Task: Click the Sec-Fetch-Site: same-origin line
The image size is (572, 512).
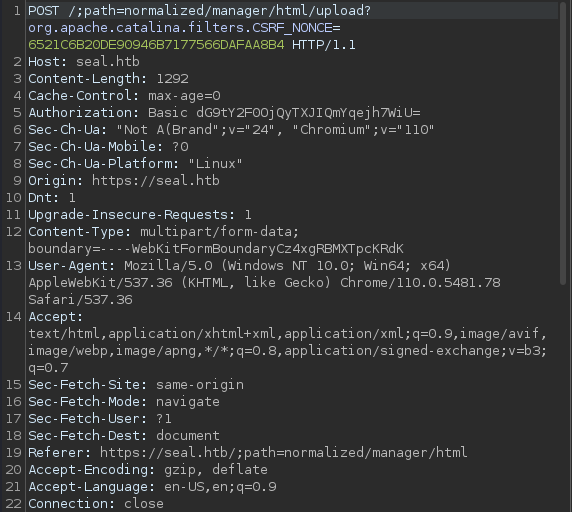Action: click(136, 384)
